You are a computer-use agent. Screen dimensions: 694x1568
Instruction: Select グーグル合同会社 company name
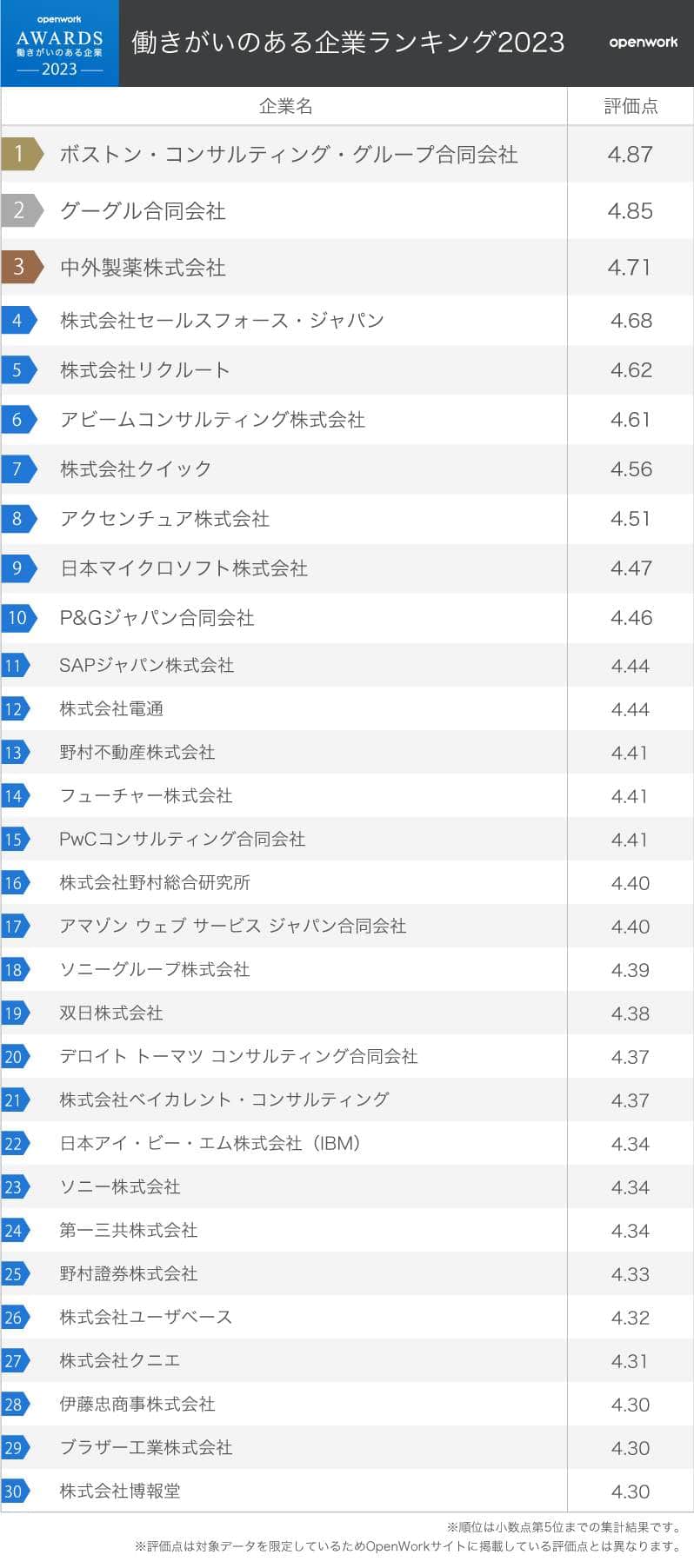coord(143,211)
